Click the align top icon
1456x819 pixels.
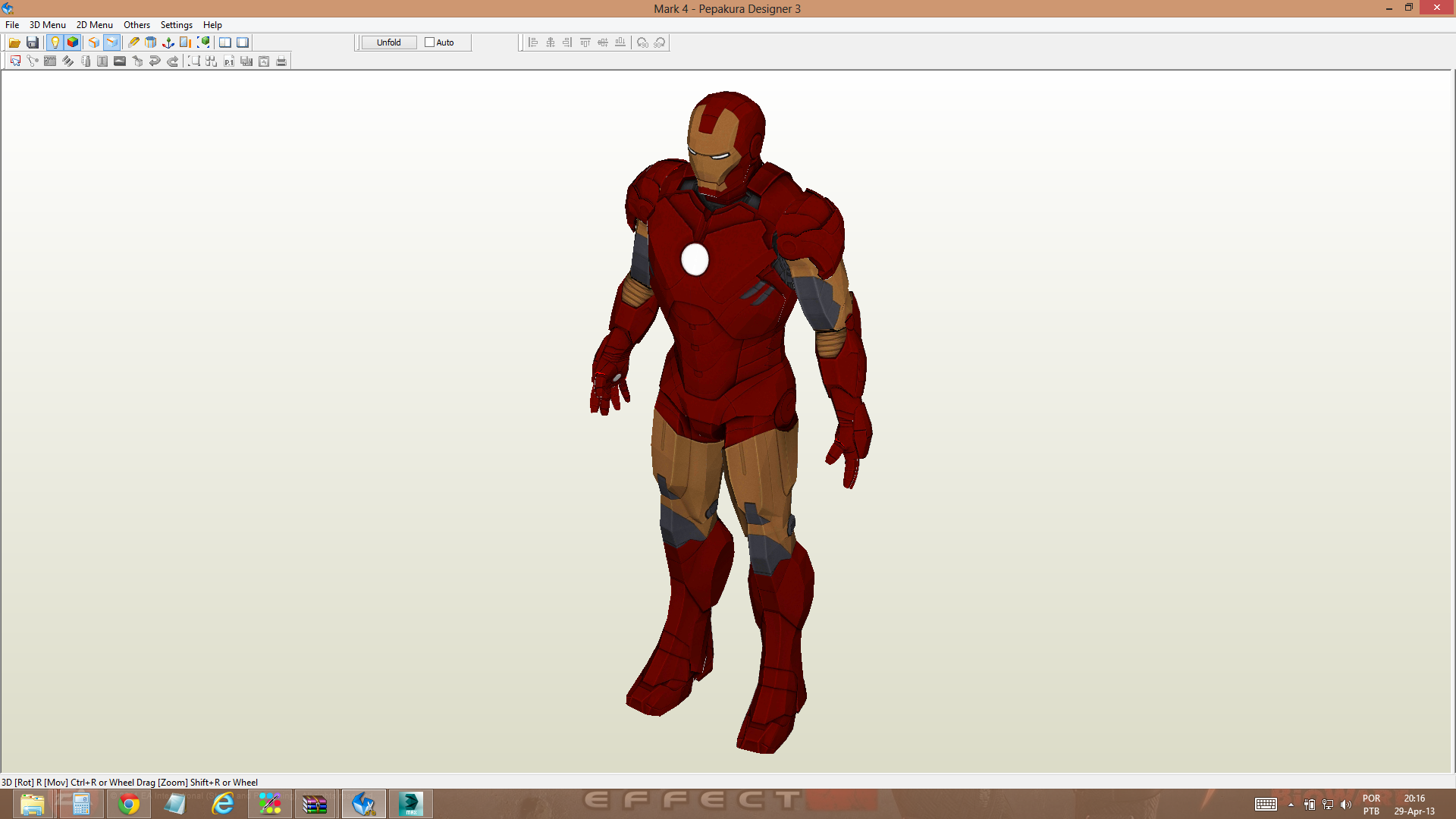click(x=585, y=42)
